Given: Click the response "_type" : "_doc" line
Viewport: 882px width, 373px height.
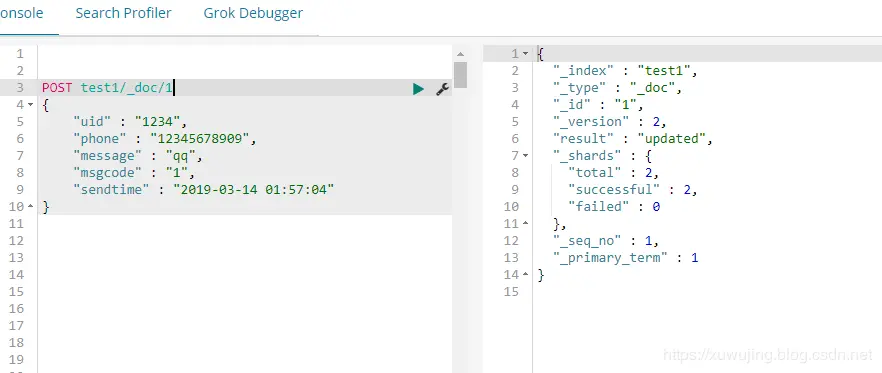Looking at the screenshot, I should point(618,88).
